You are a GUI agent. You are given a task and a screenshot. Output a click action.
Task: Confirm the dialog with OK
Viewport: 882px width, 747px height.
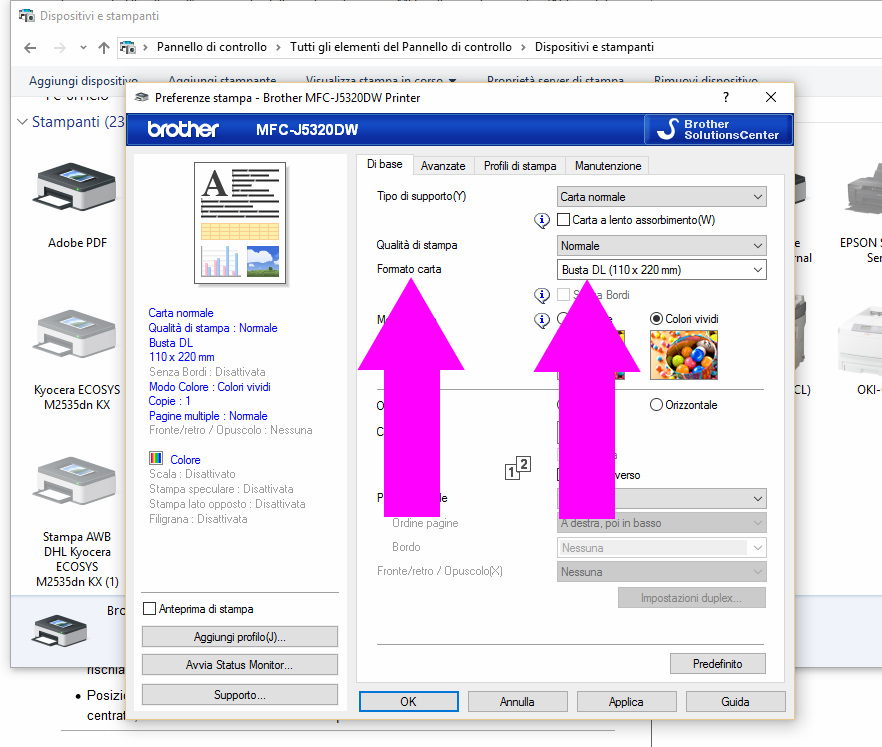(x=408, y=701)
